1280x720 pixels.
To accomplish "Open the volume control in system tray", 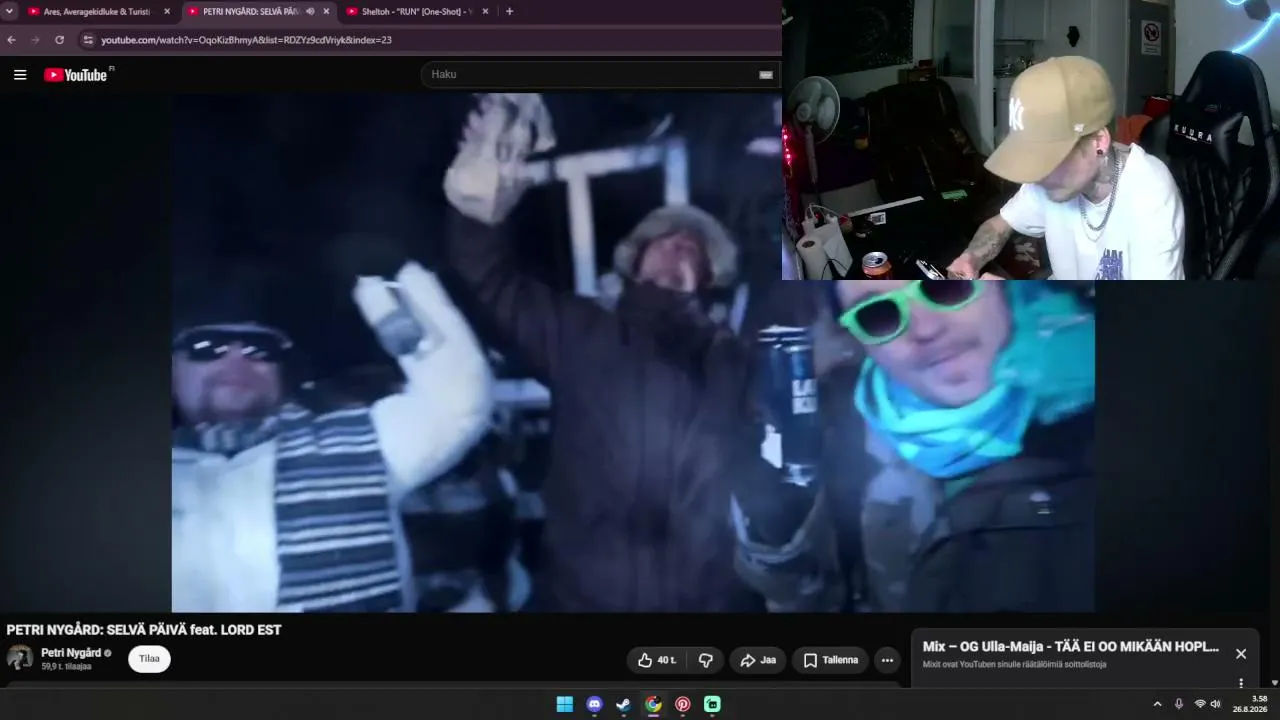I will tap(1216, 704).
